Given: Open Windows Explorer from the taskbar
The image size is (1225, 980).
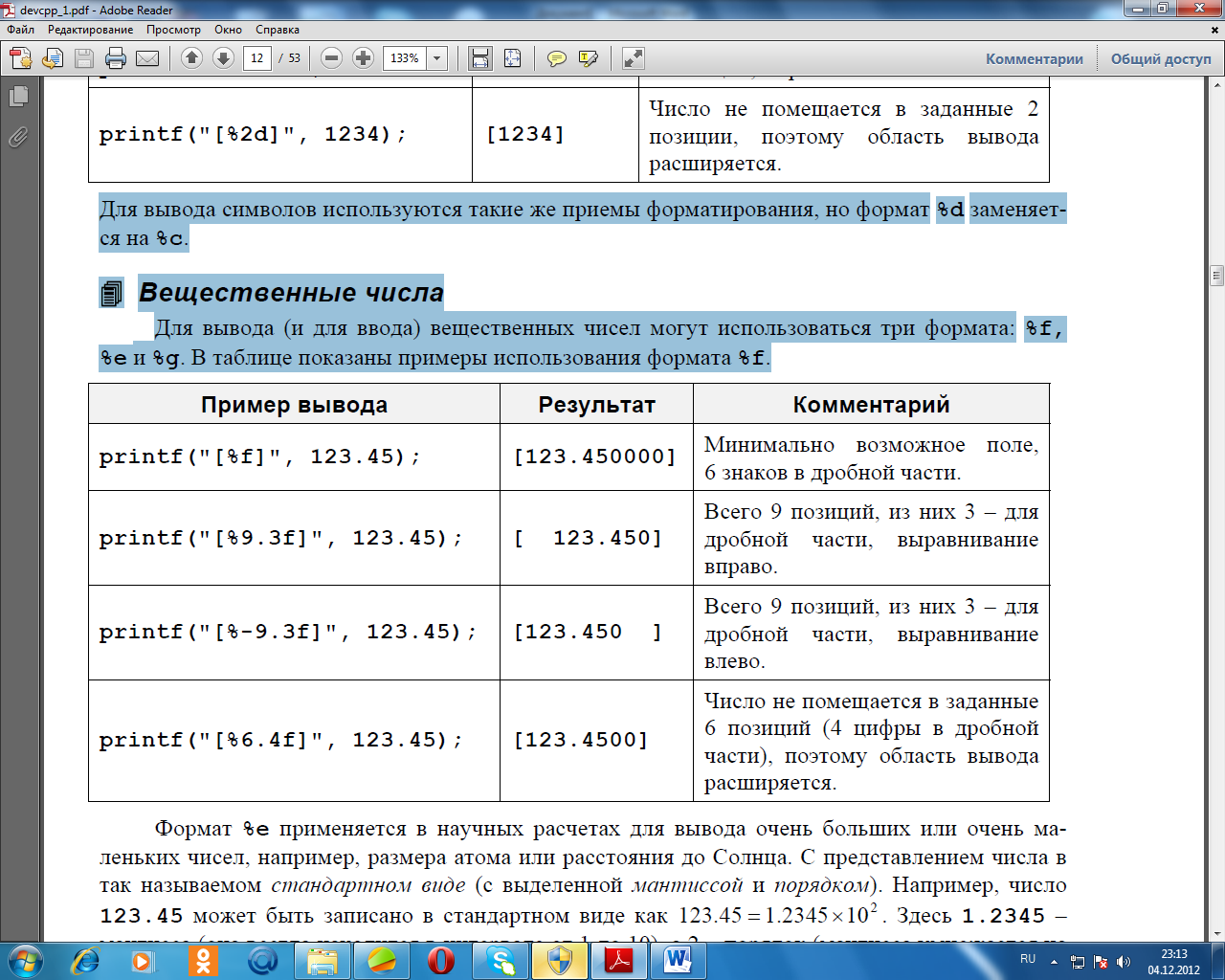Looking at the screenshot, I should point(323,960).
